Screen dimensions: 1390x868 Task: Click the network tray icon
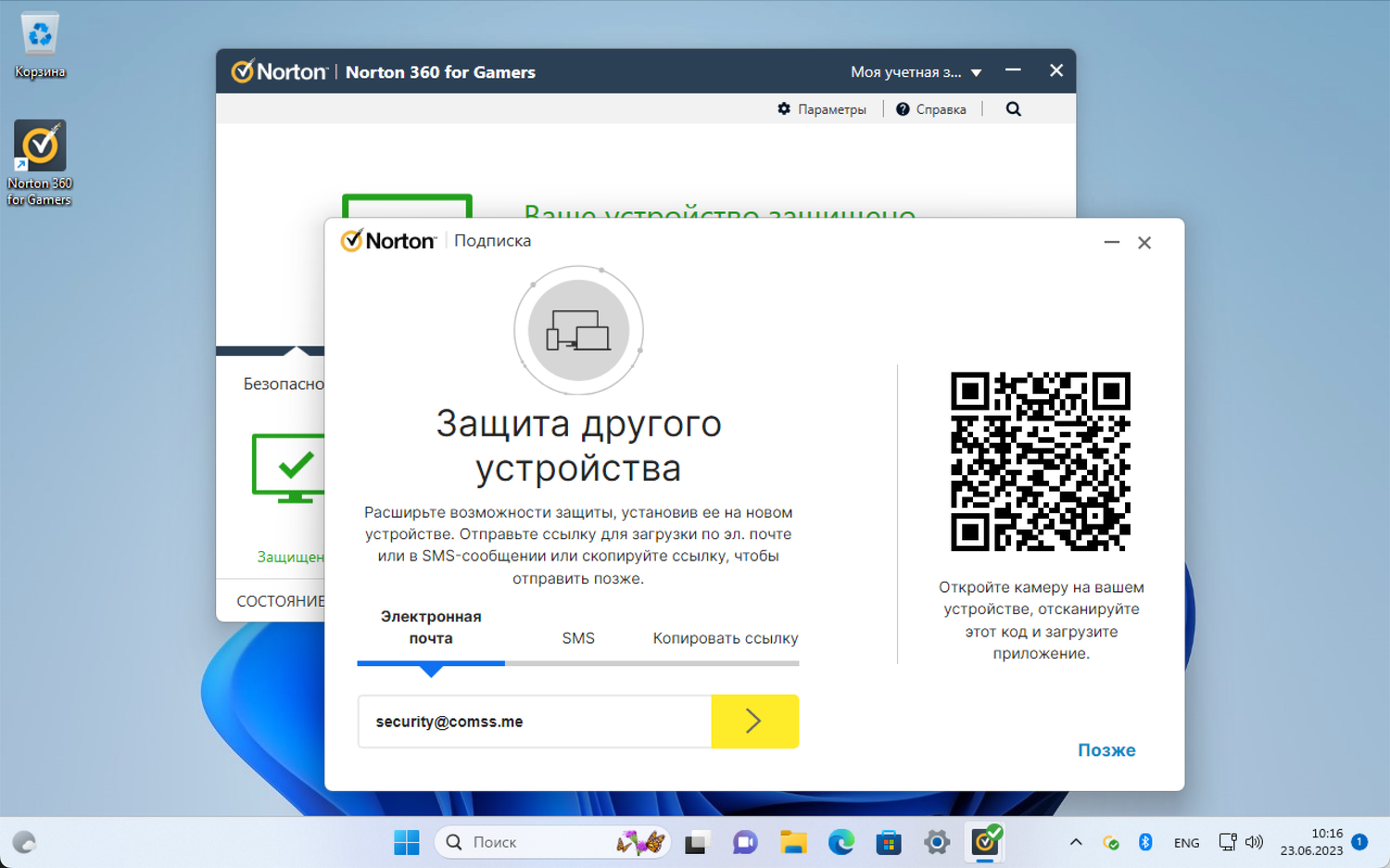1228,842
